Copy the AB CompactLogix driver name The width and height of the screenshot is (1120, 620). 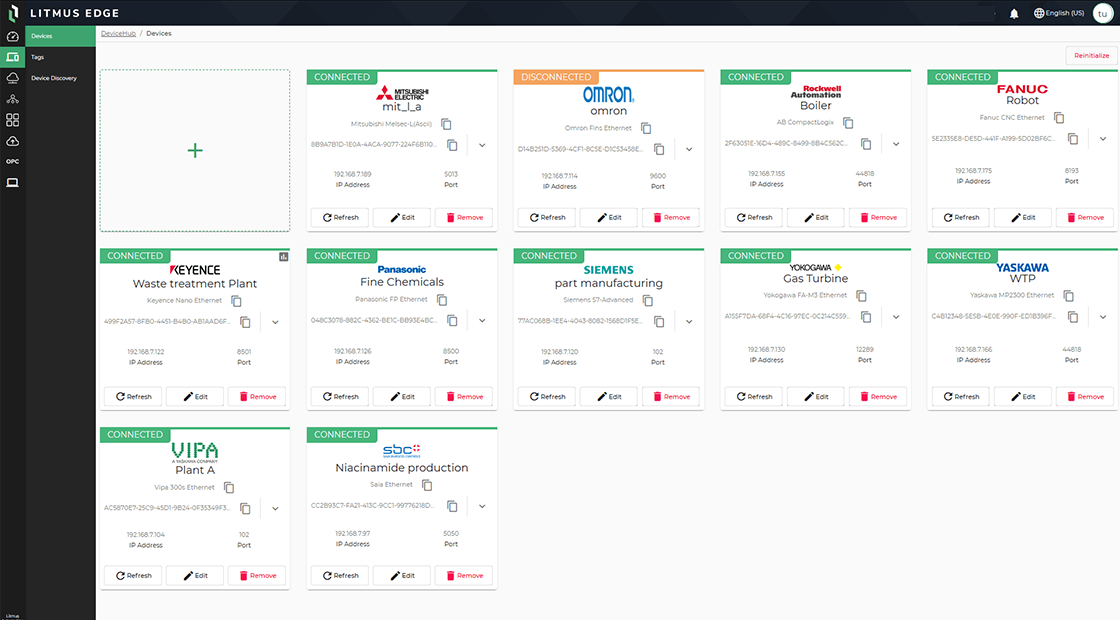coord(848,123)
